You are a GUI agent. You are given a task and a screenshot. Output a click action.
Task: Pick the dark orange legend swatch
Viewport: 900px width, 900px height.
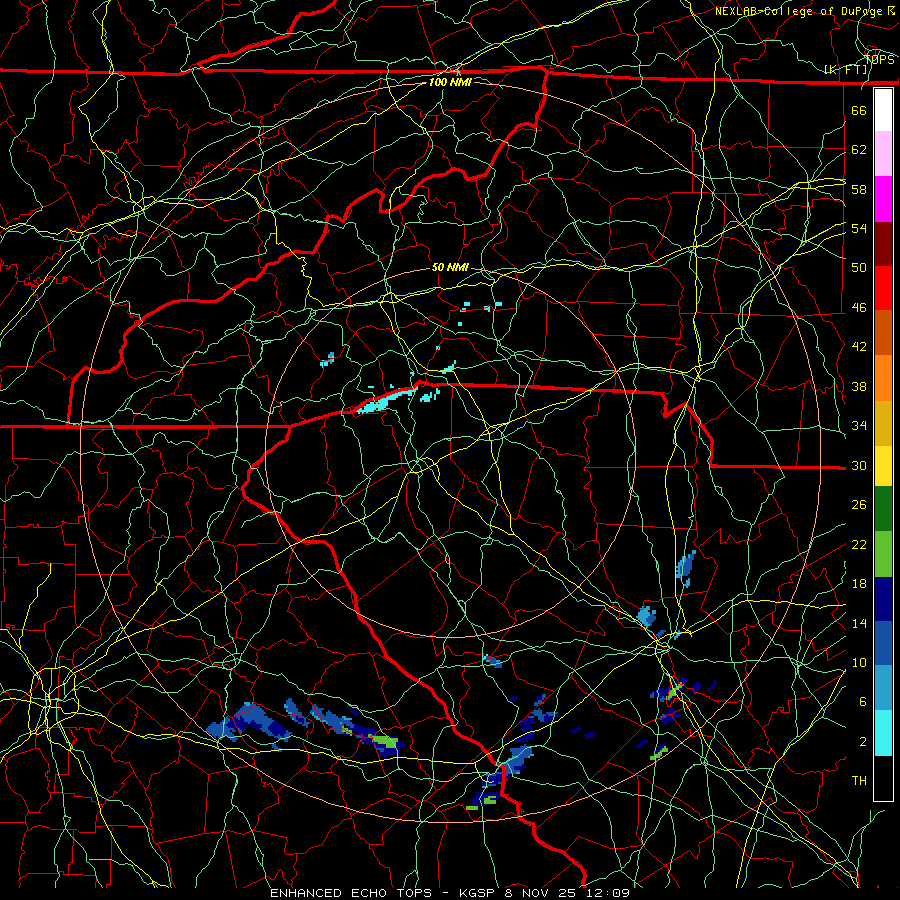883,333
